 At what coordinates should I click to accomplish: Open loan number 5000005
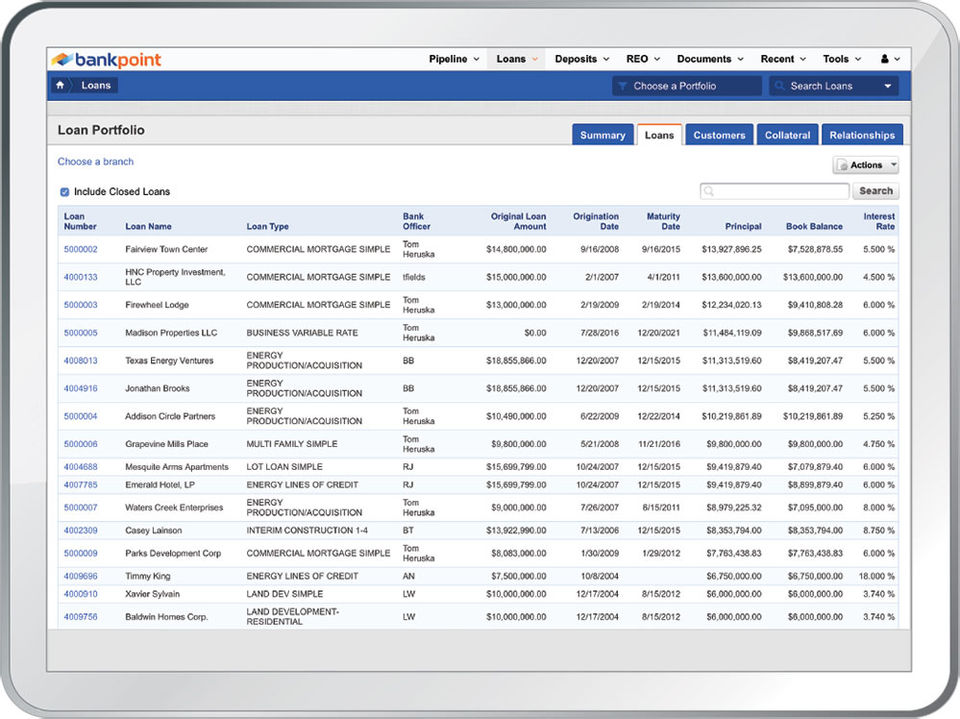tap(81, 333)
